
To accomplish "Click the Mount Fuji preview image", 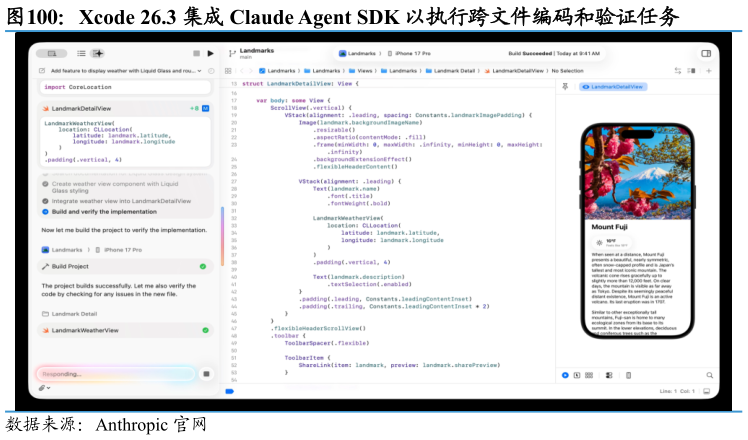I will click(637, 174).
